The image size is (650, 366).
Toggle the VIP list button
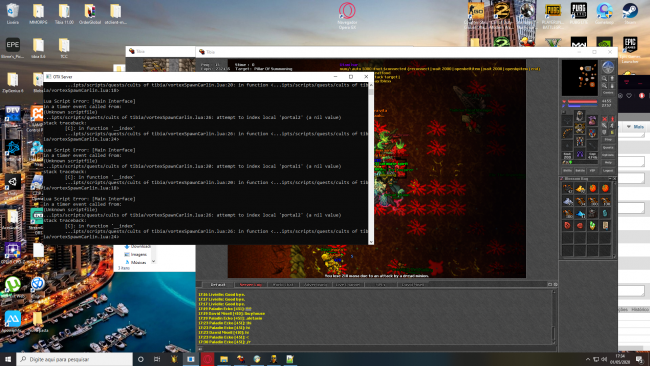point(592,170)
